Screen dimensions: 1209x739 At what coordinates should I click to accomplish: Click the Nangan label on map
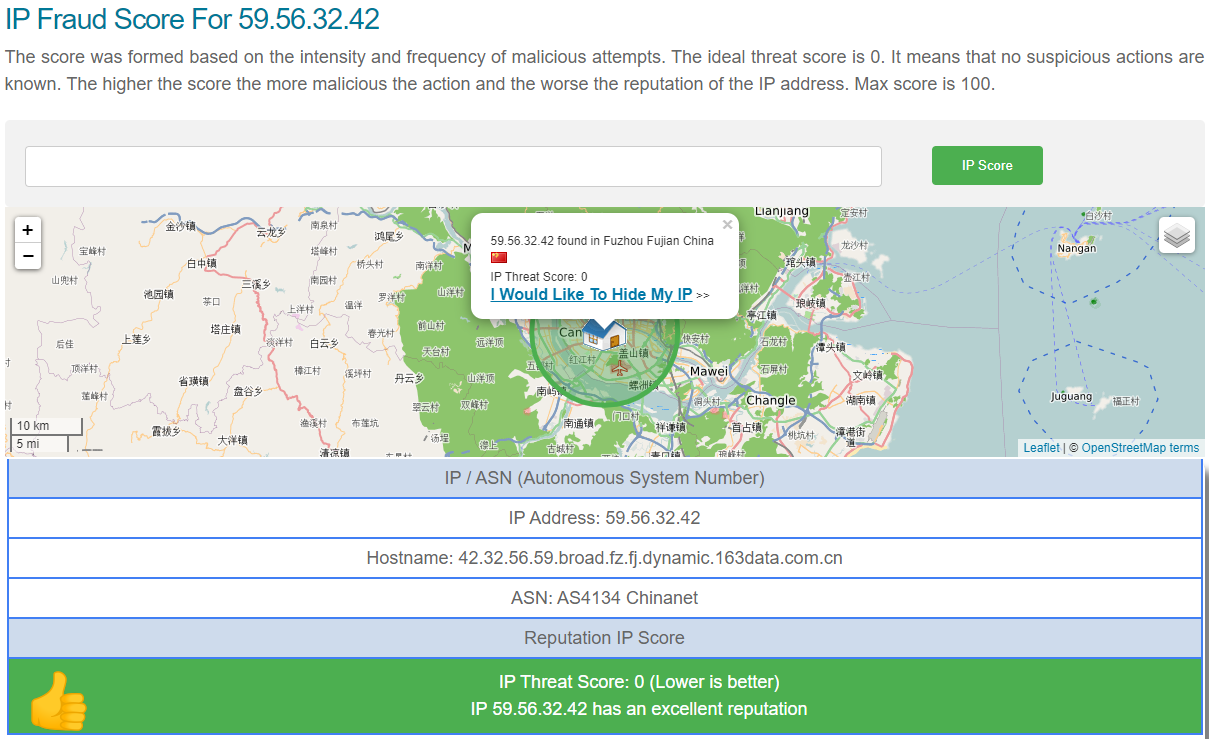pos(1077,248)
